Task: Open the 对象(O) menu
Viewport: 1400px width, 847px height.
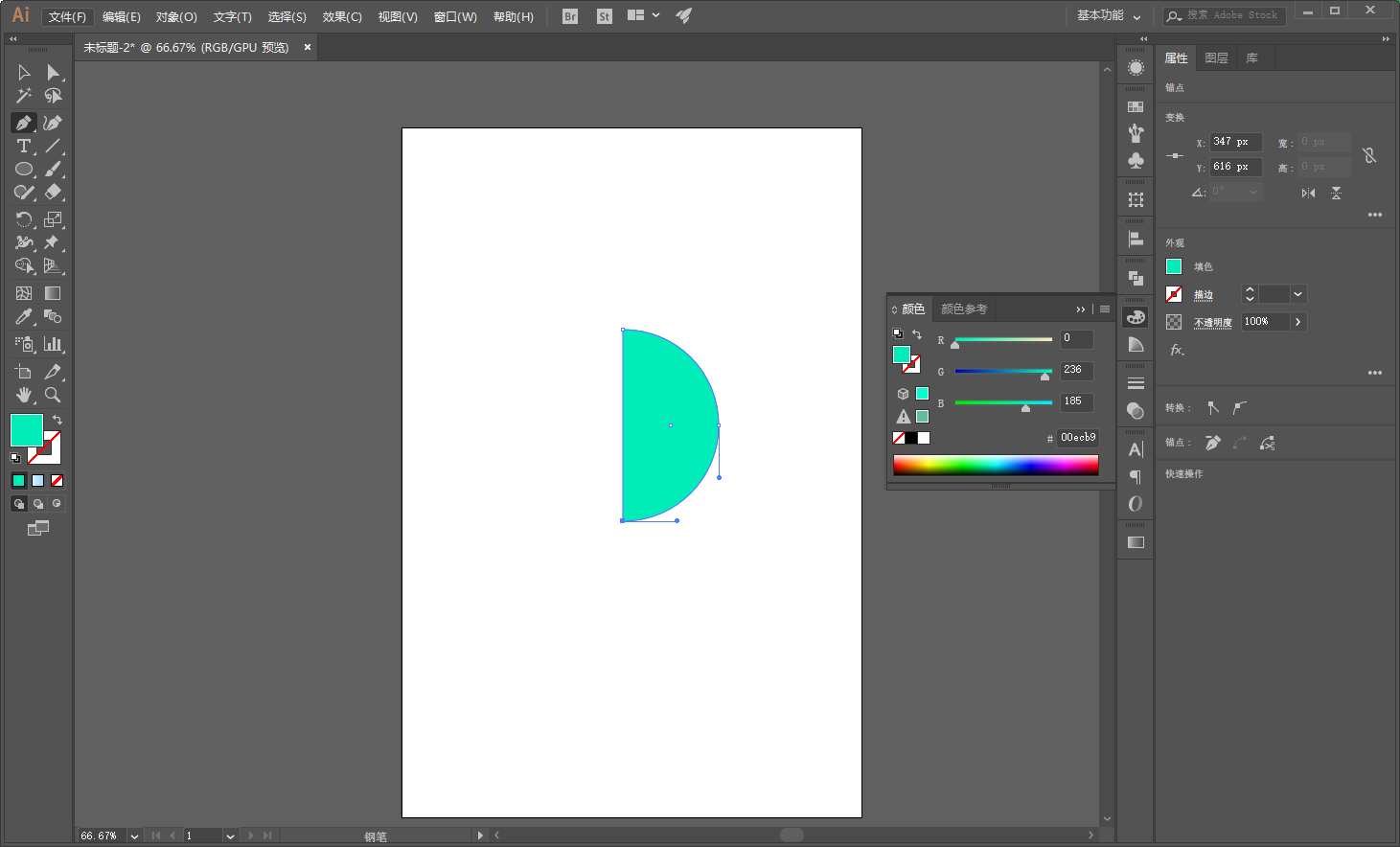Action: (x=176, y=16)
